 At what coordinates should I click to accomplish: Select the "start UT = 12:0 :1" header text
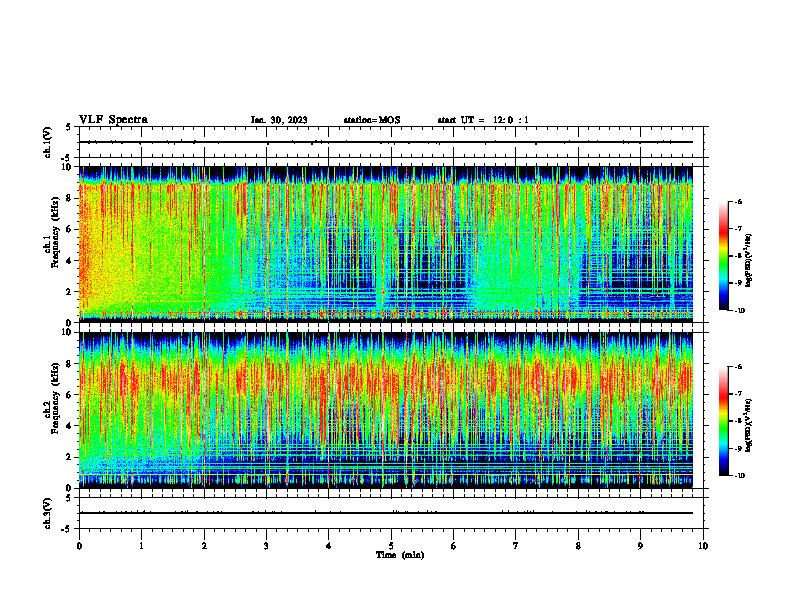[483, 120]
